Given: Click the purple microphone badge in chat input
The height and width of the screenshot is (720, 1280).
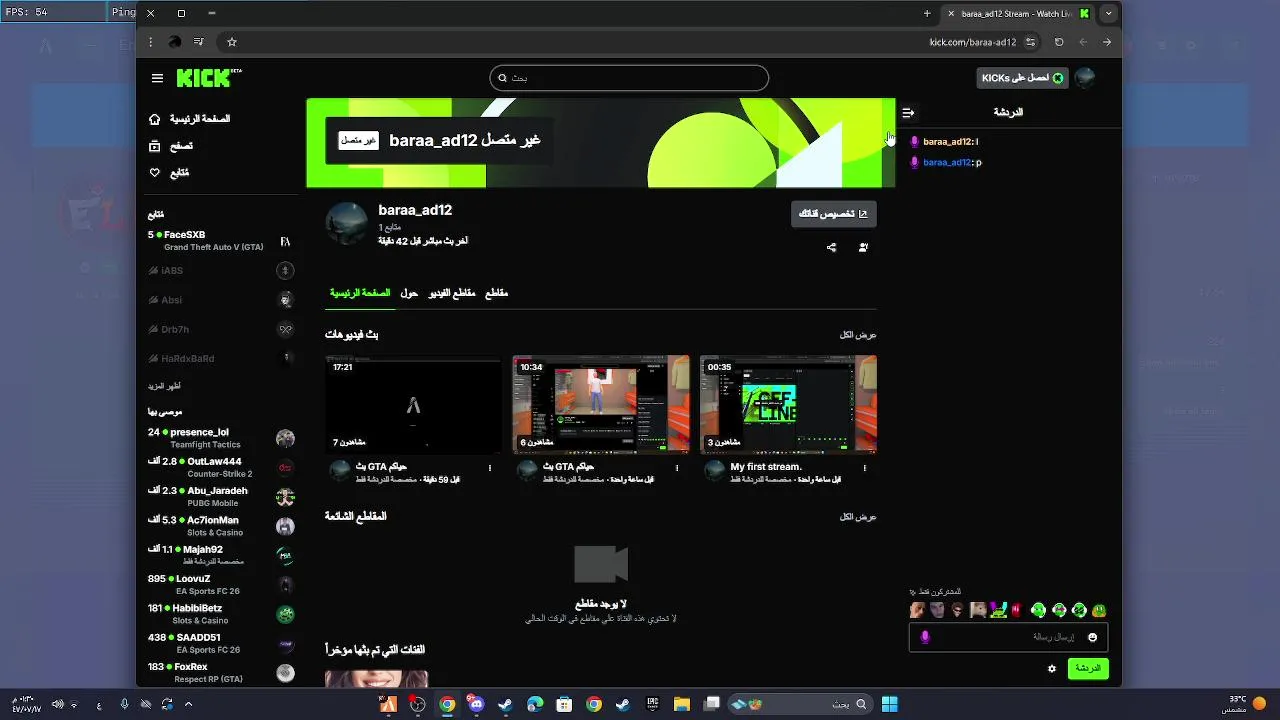Looking at the screenshot, I should click(x=925, y=637).
